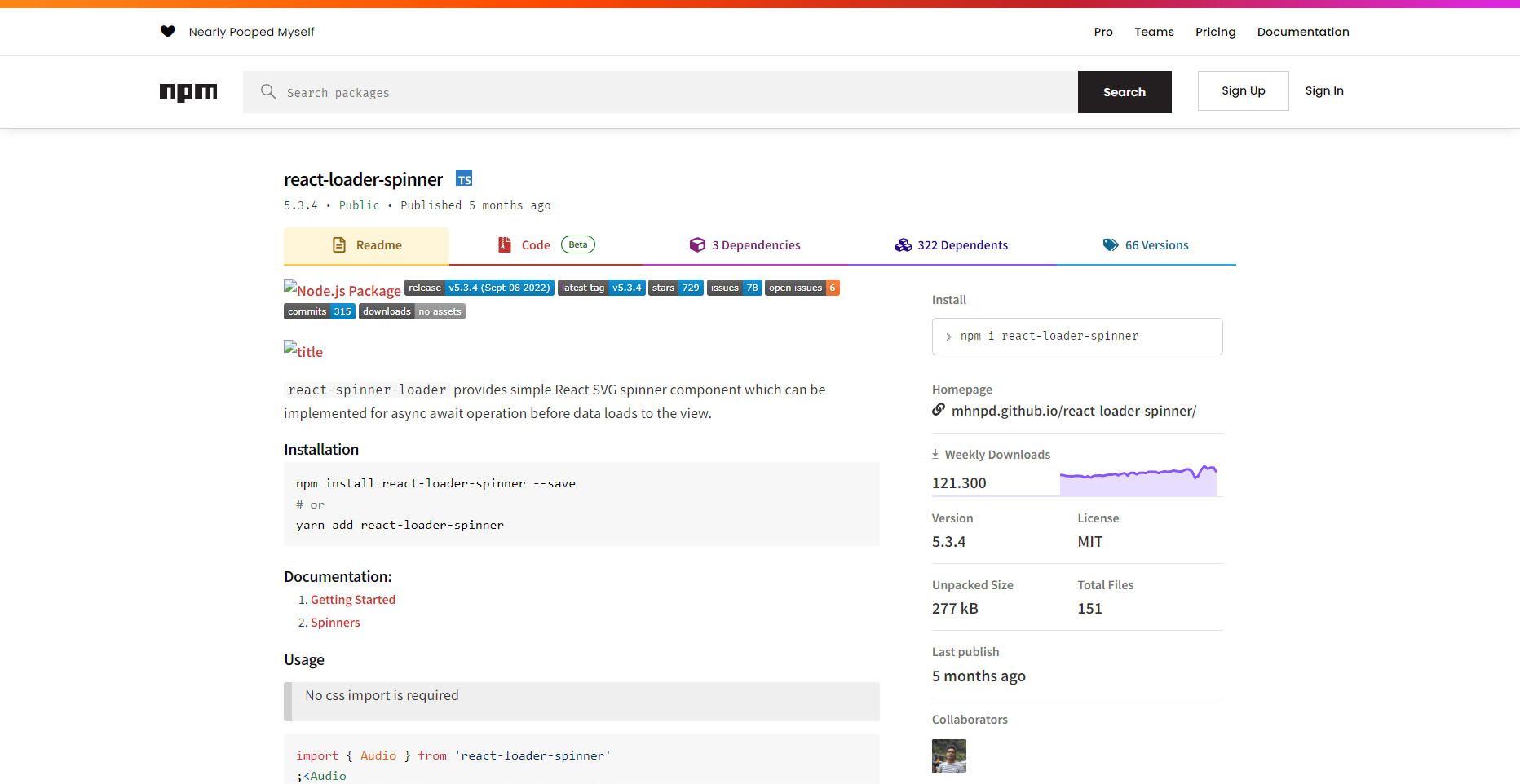Click the broken title image
Screen dimensions: 1520x784
(x=303, y=350)
